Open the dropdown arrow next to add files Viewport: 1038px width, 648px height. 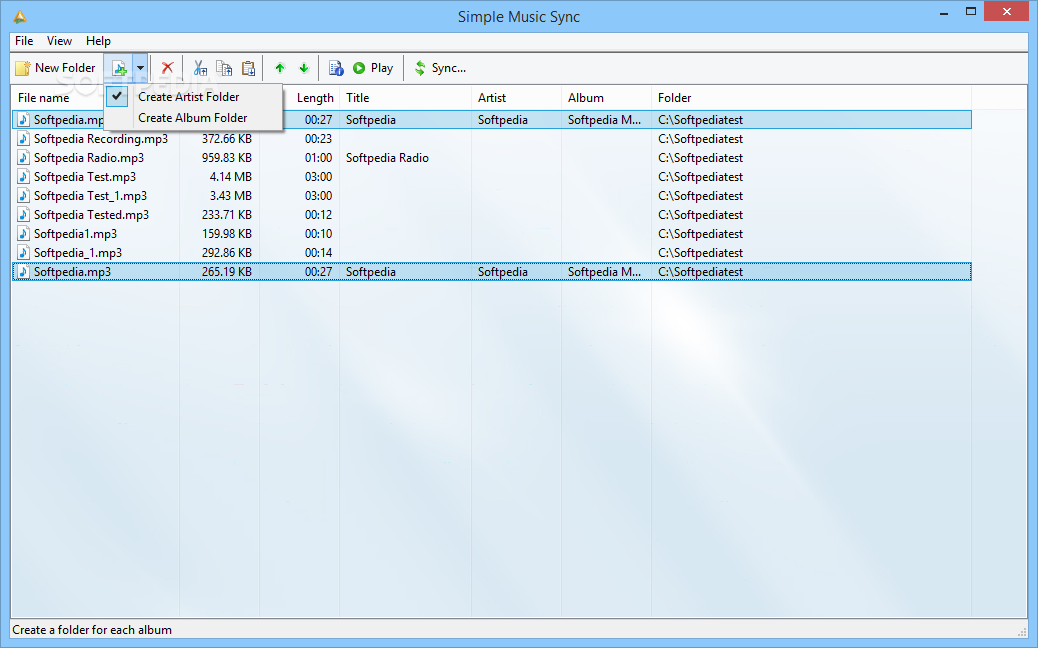pyautogui.click(x=140, y=68)
